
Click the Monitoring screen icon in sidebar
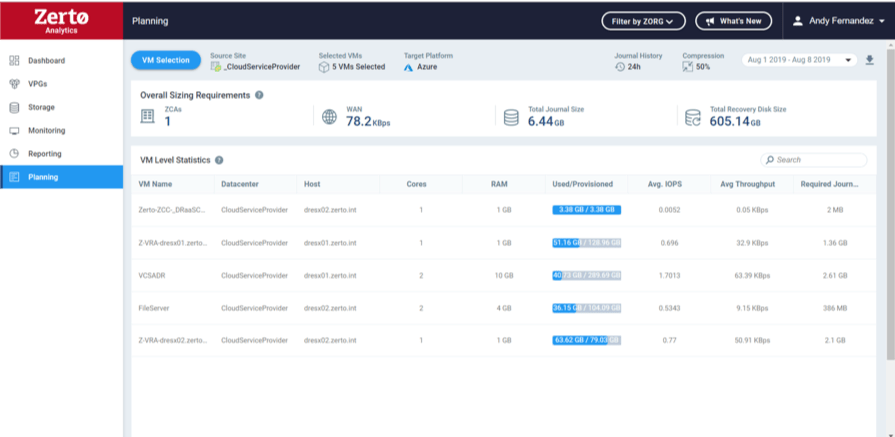[15, 131]
